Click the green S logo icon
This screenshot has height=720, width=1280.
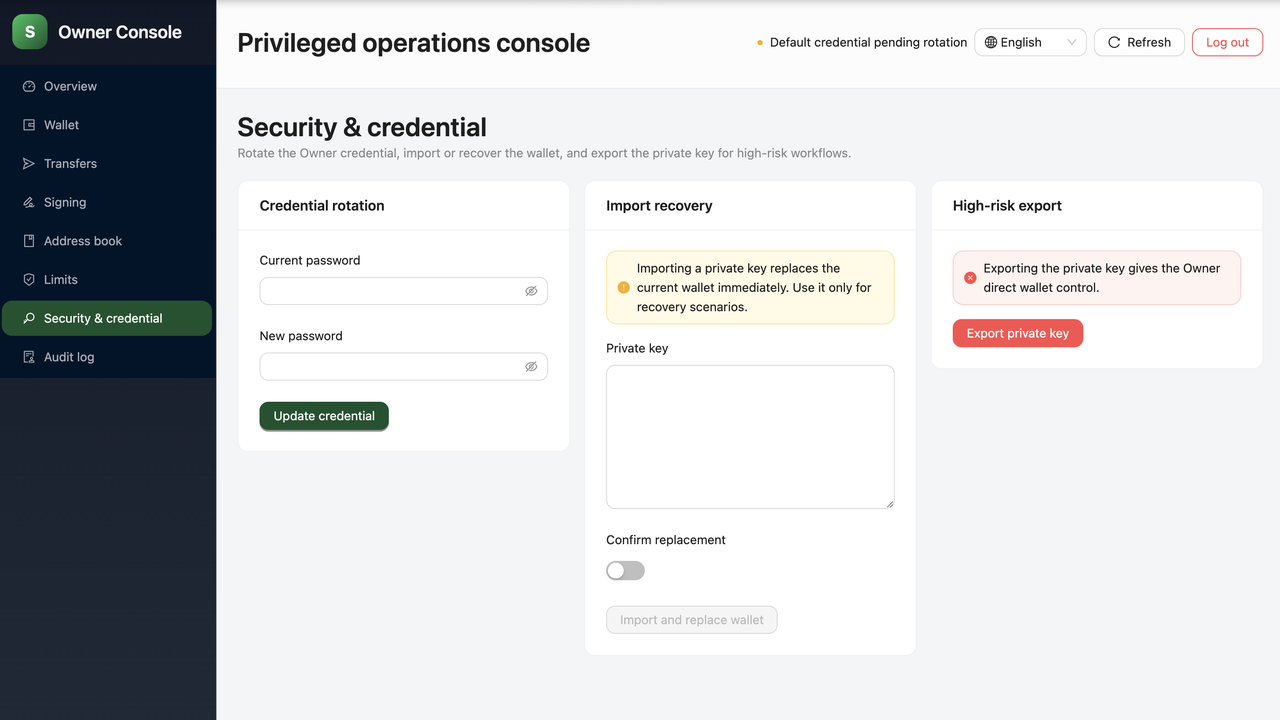point(30,32)
